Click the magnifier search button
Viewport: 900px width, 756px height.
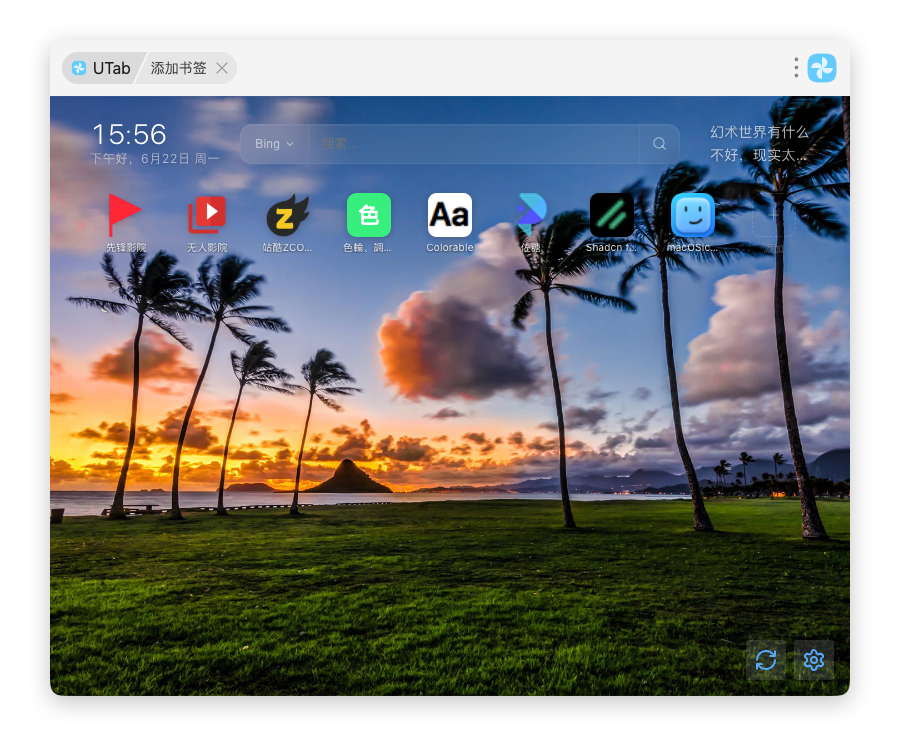(x=660, y=144)
